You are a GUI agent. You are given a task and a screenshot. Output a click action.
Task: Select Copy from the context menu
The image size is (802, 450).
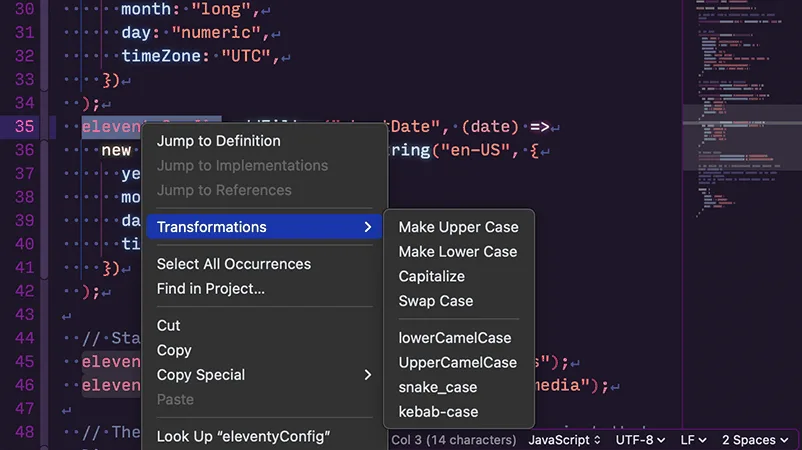pyautogui.click(x=264, y=350)
